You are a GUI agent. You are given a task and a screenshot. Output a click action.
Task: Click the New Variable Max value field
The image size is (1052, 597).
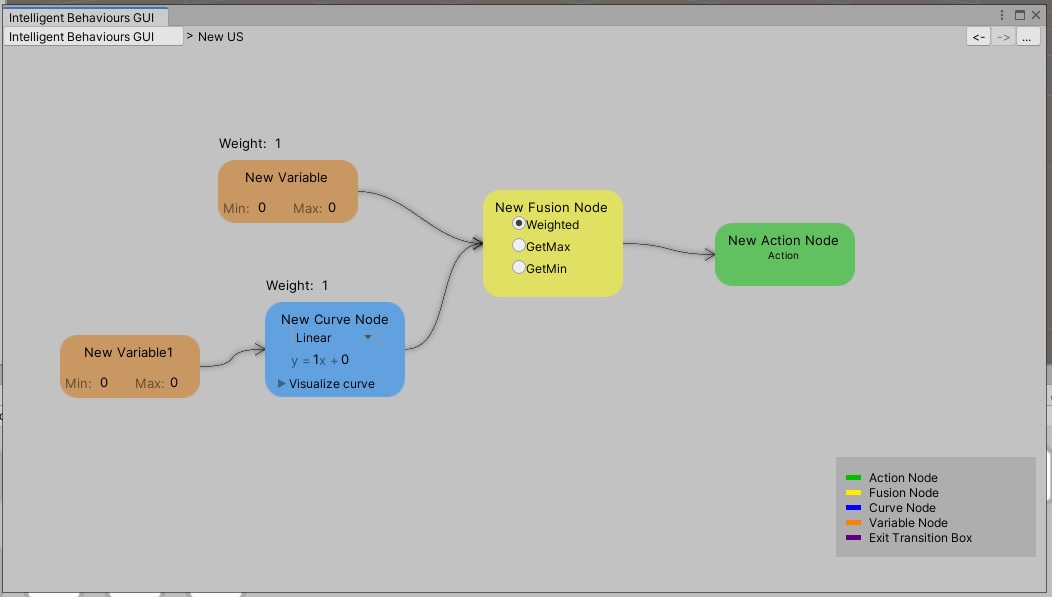click(332, 208)
